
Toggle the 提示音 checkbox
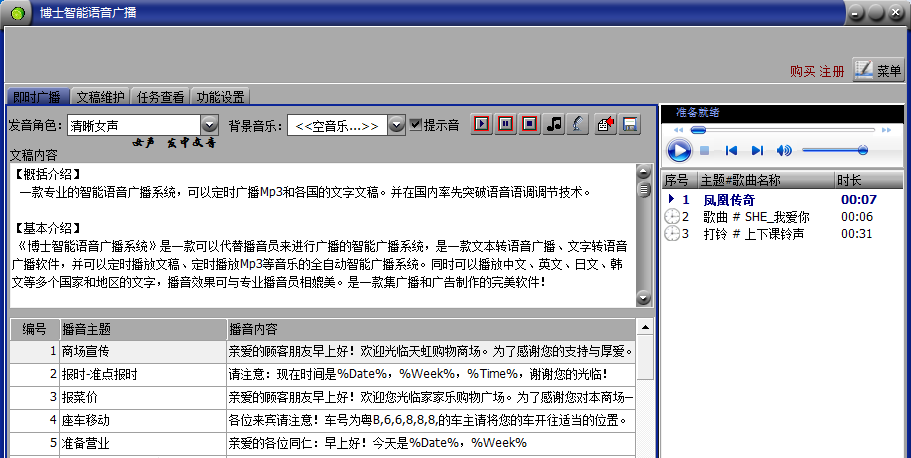415,124
